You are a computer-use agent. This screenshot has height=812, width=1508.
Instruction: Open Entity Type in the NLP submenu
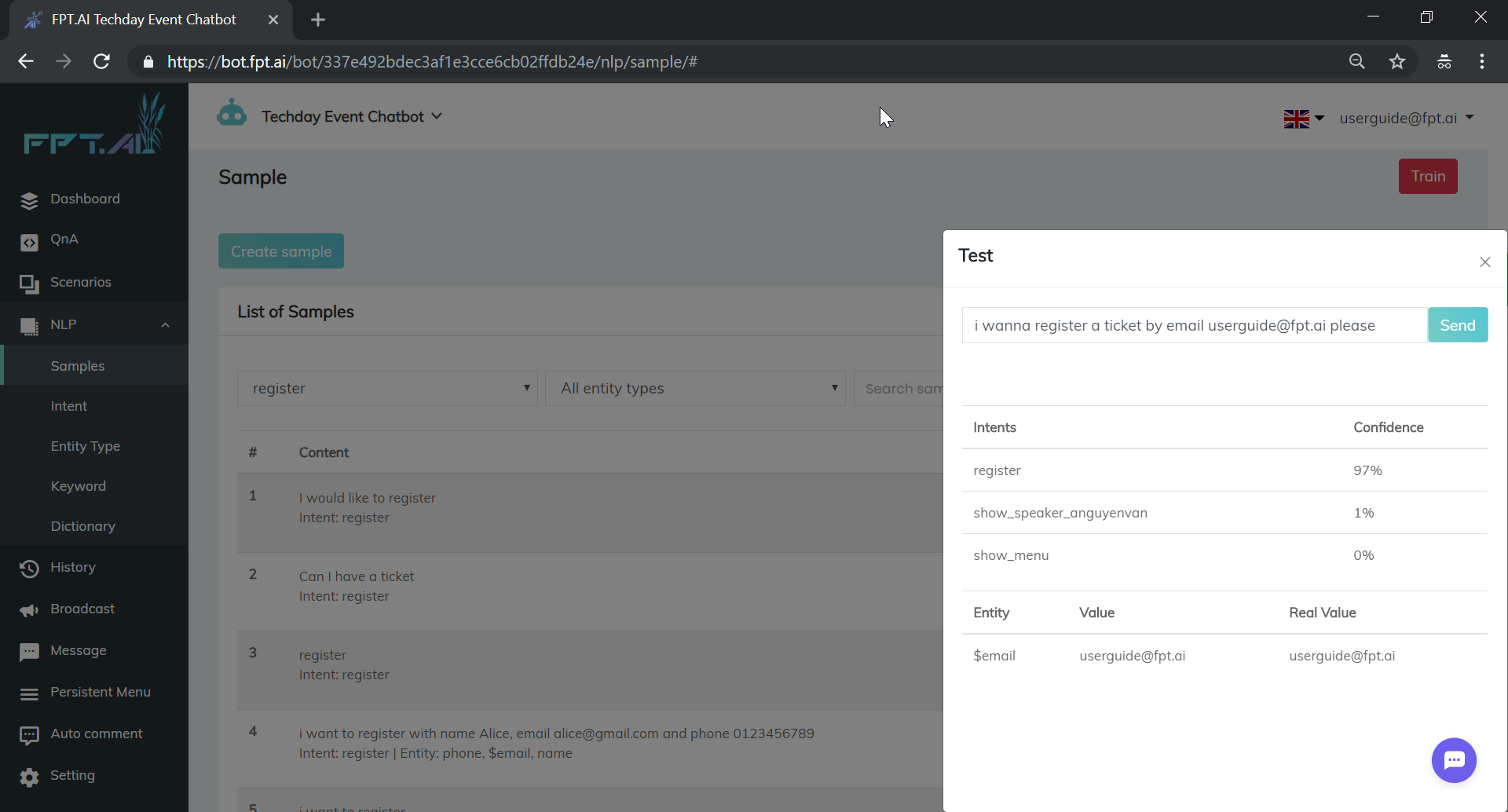(86, 446)
